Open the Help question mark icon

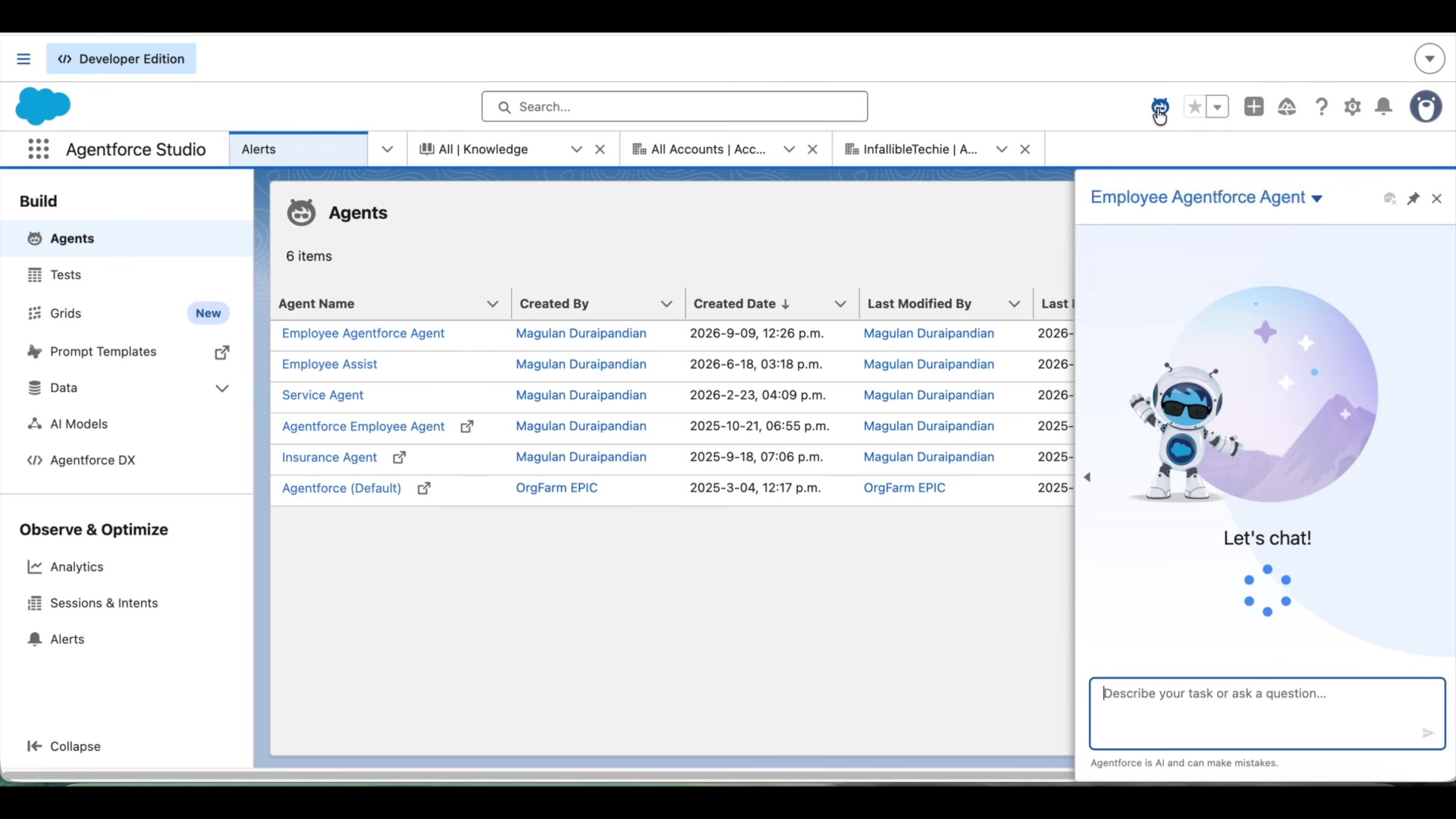(1322, 107)
